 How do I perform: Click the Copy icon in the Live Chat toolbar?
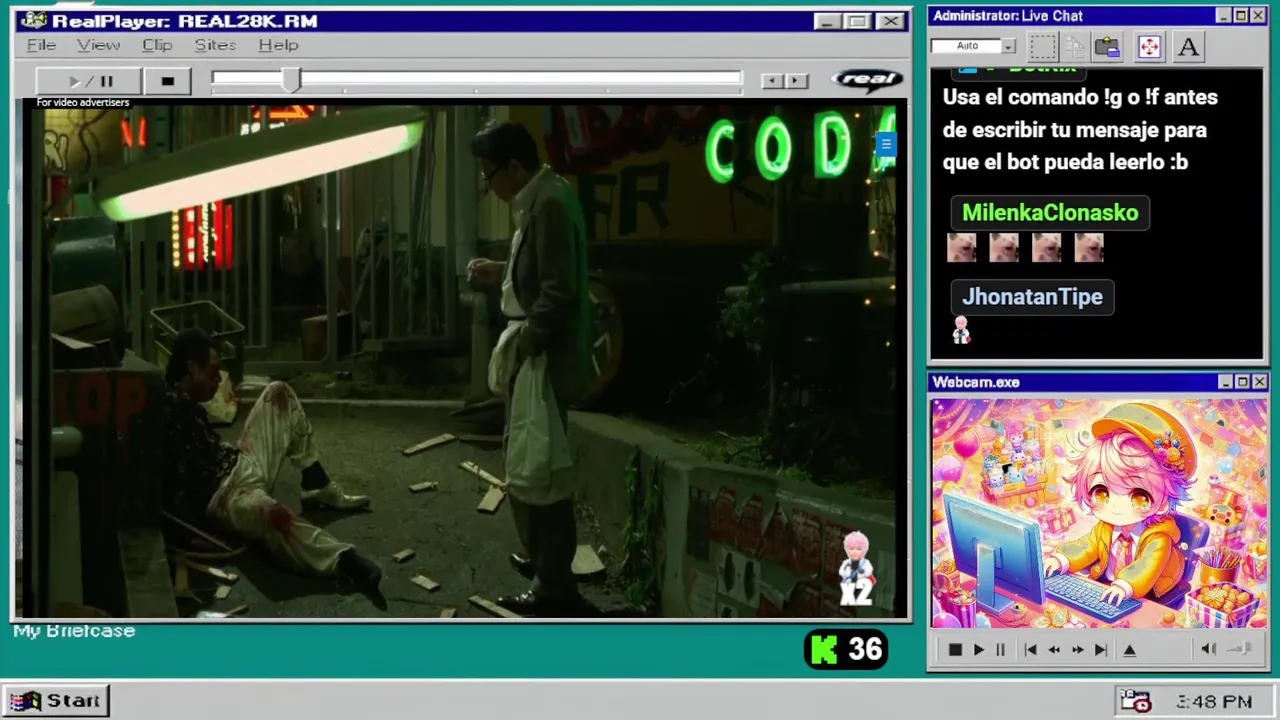[x=1075, y=47]
